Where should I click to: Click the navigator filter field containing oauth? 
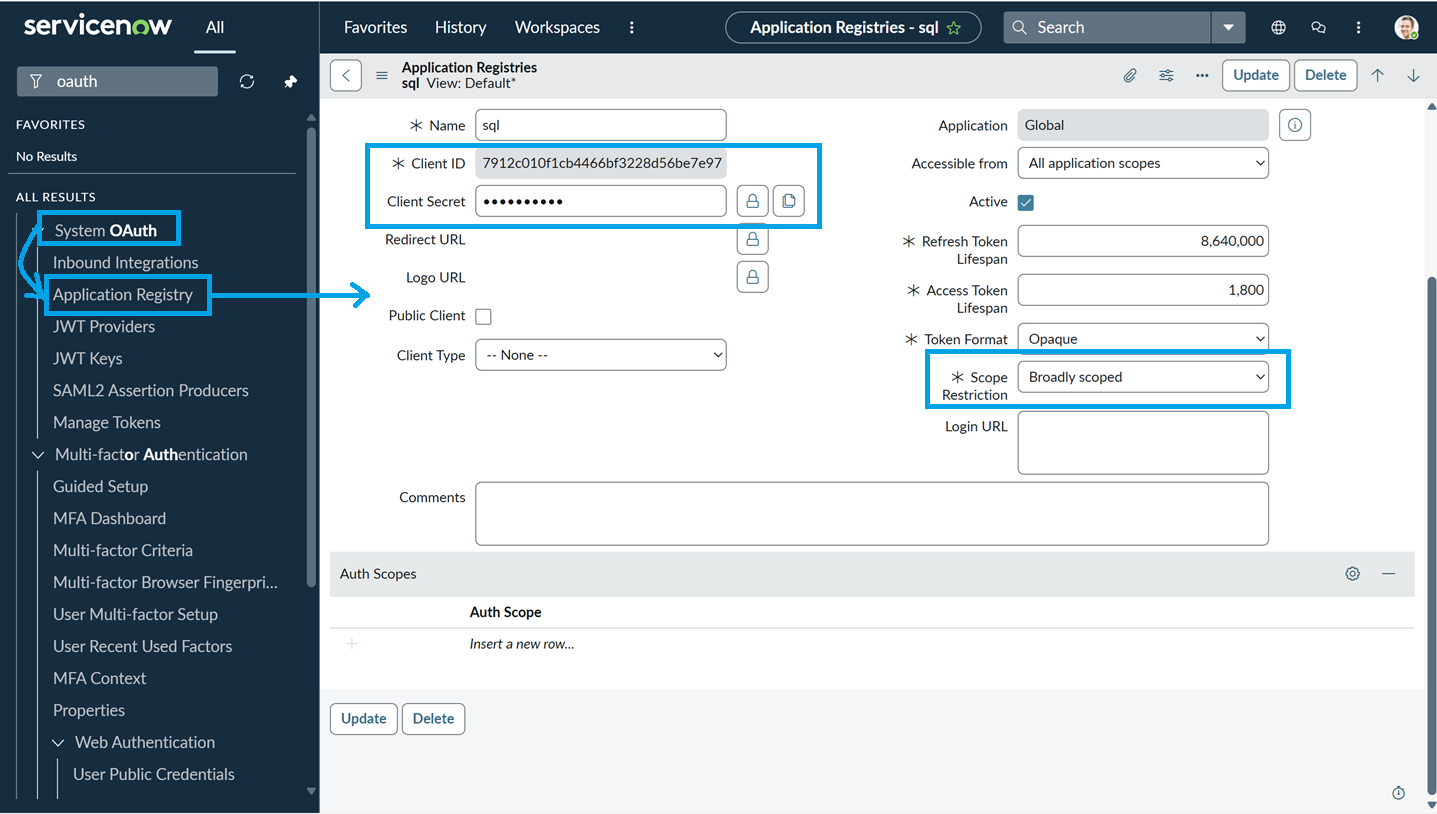click(118, 82)
